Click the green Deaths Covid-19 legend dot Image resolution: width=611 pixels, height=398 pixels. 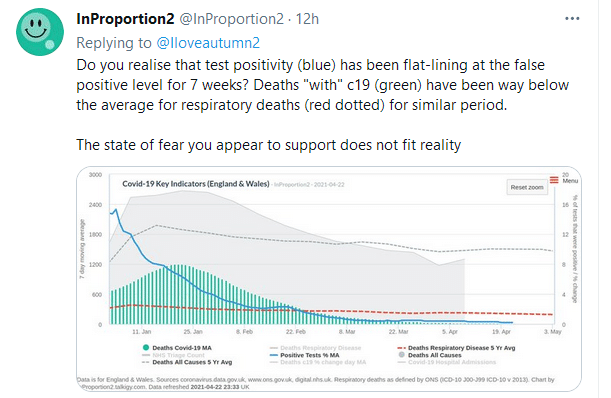pyautogui.click(x=146, y=347)
